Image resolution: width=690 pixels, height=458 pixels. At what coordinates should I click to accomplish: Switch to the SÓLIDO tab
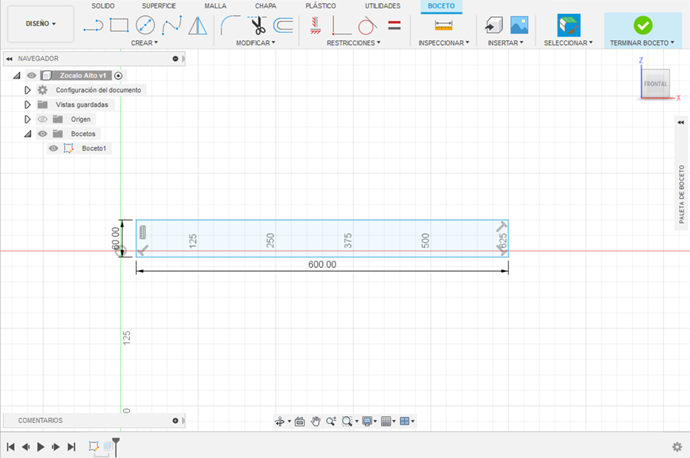103,6
